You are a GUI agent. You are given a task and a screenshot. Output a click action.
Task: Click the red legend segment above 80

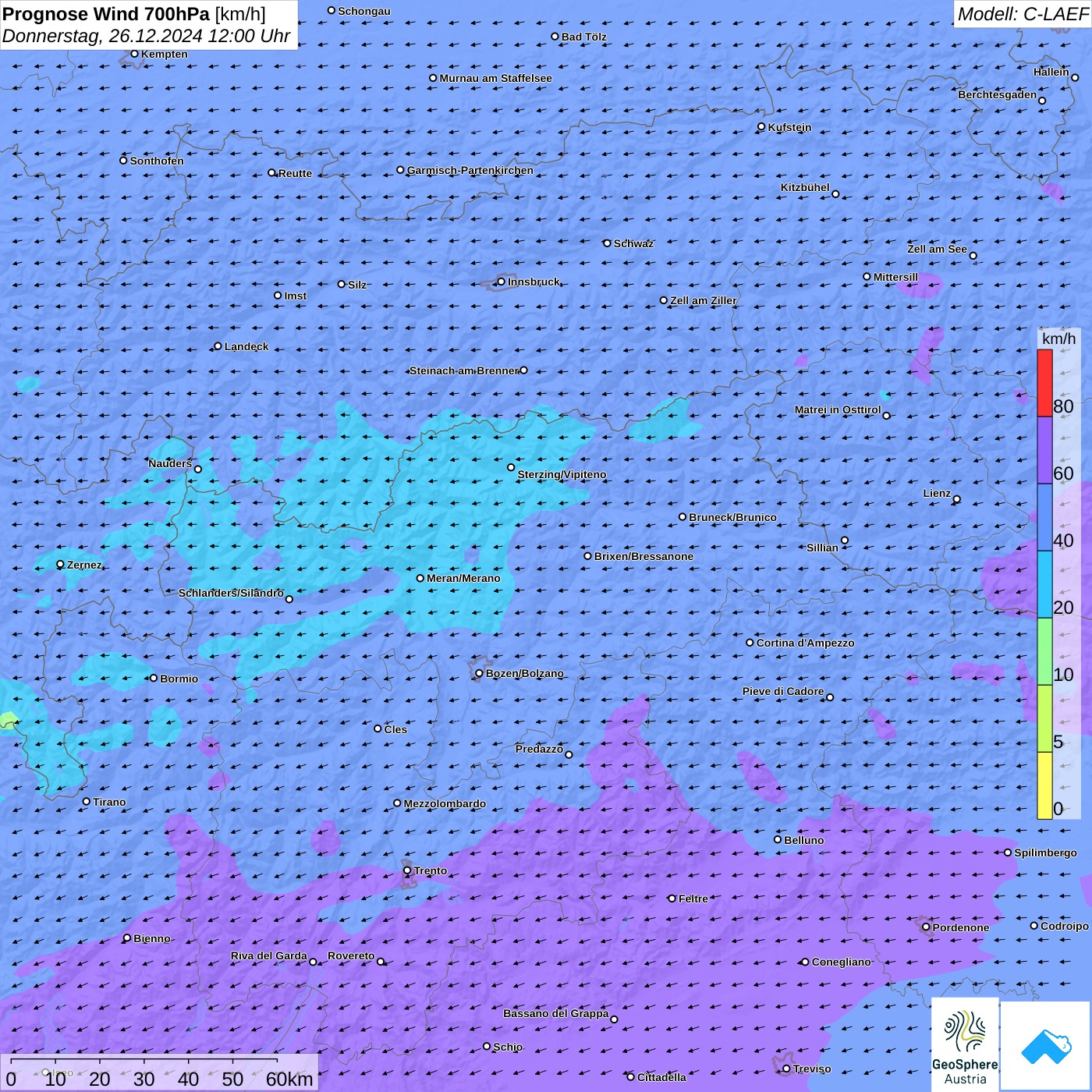pos(1044,383)
